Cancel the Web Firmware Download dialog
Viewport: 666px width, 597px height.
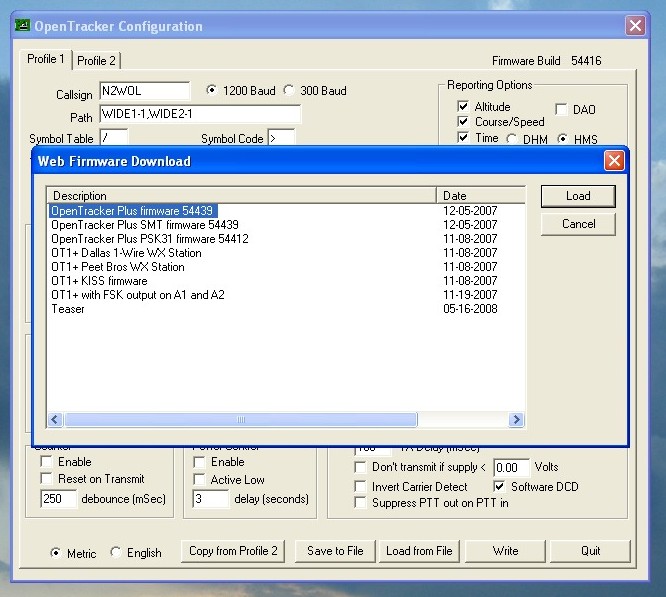(578, 224)
